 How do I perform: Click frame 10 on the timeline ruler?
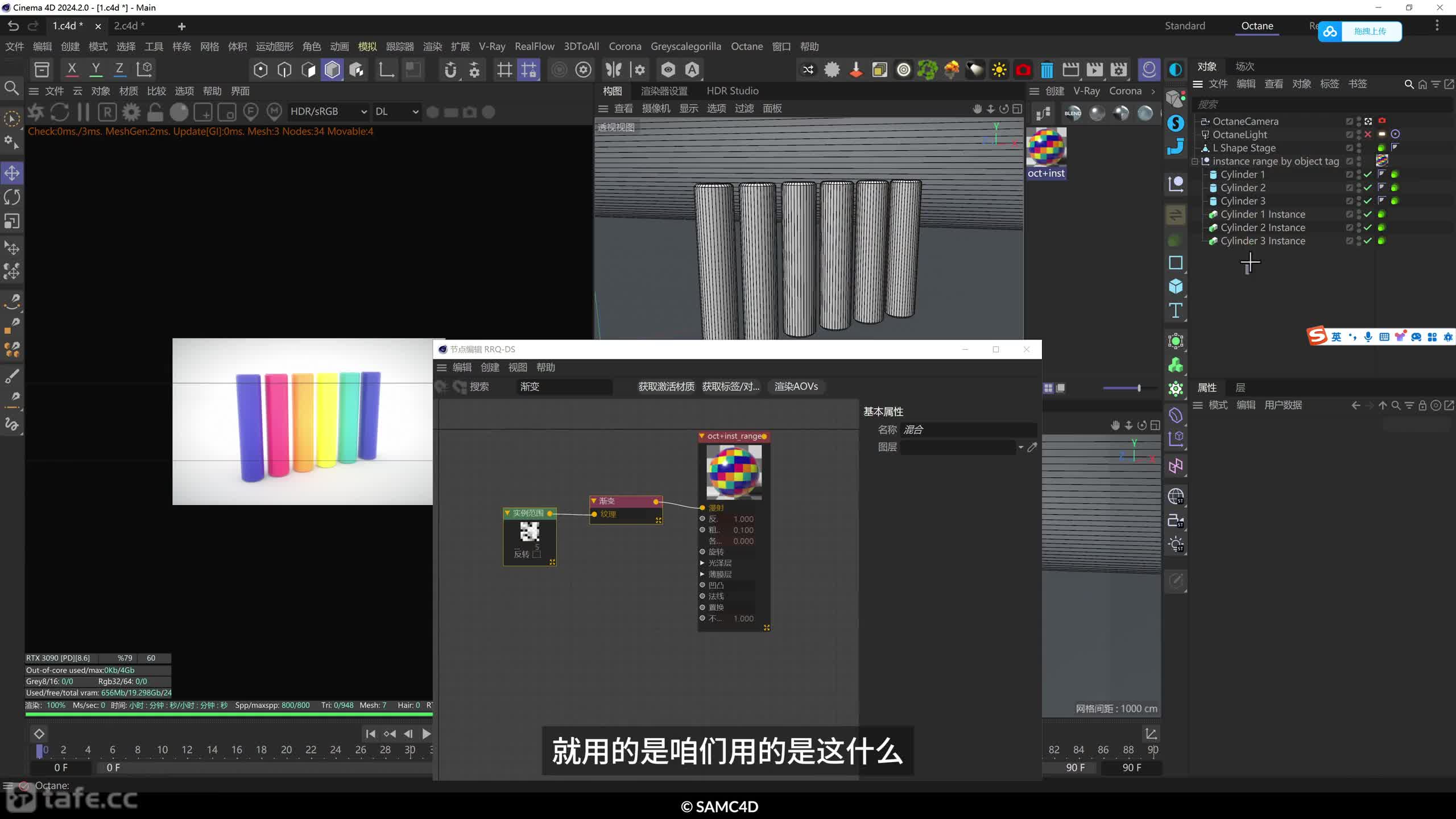(162, 750)
